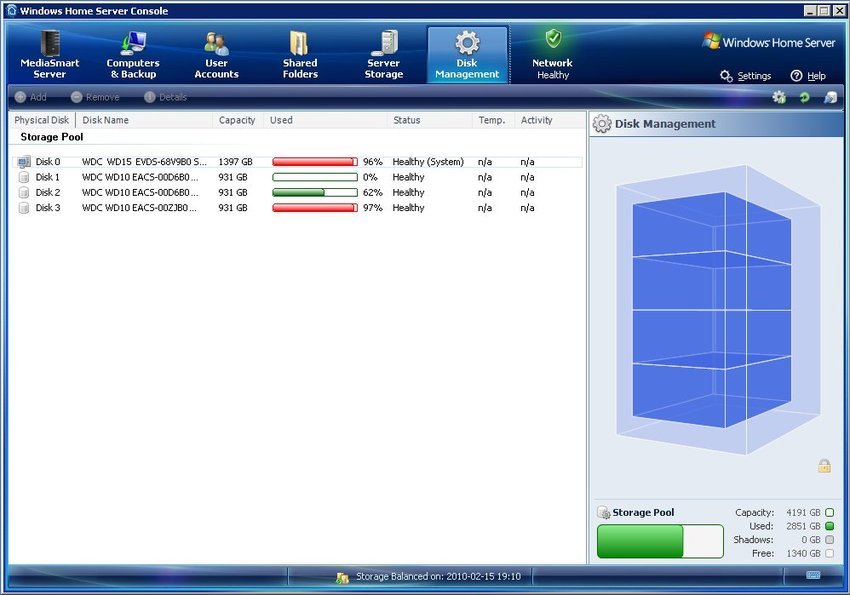Click the Disk 1 empty usage bar
Viewport: 850px width, 595px height.
[x=315, y=177]
